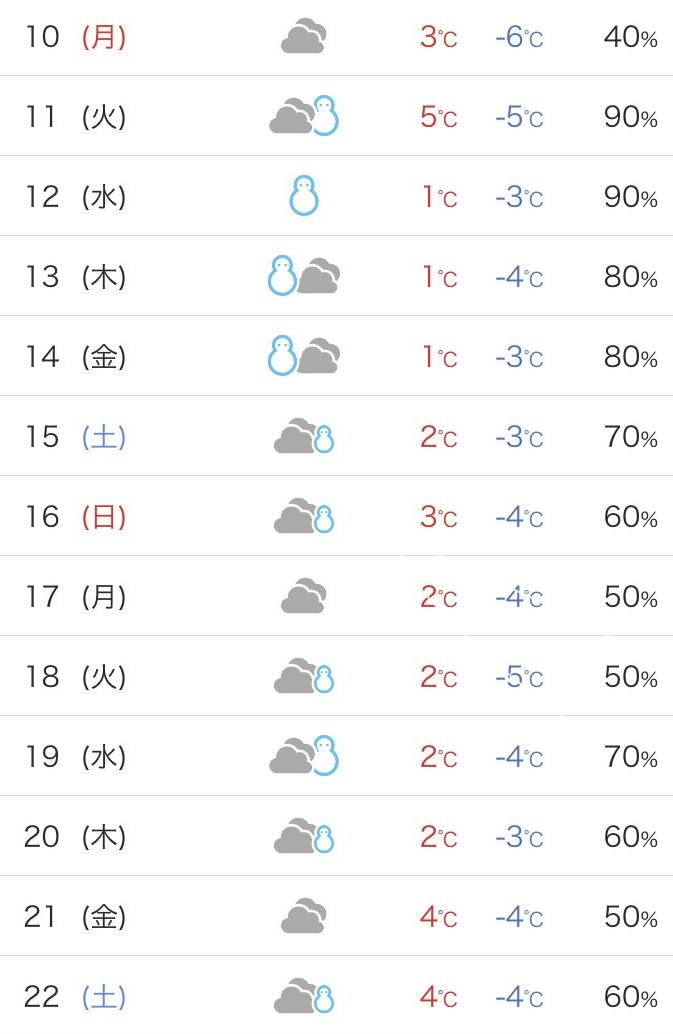
Task: Click the high temperature 5°C on the 11th
Action: tap(438, 117)
